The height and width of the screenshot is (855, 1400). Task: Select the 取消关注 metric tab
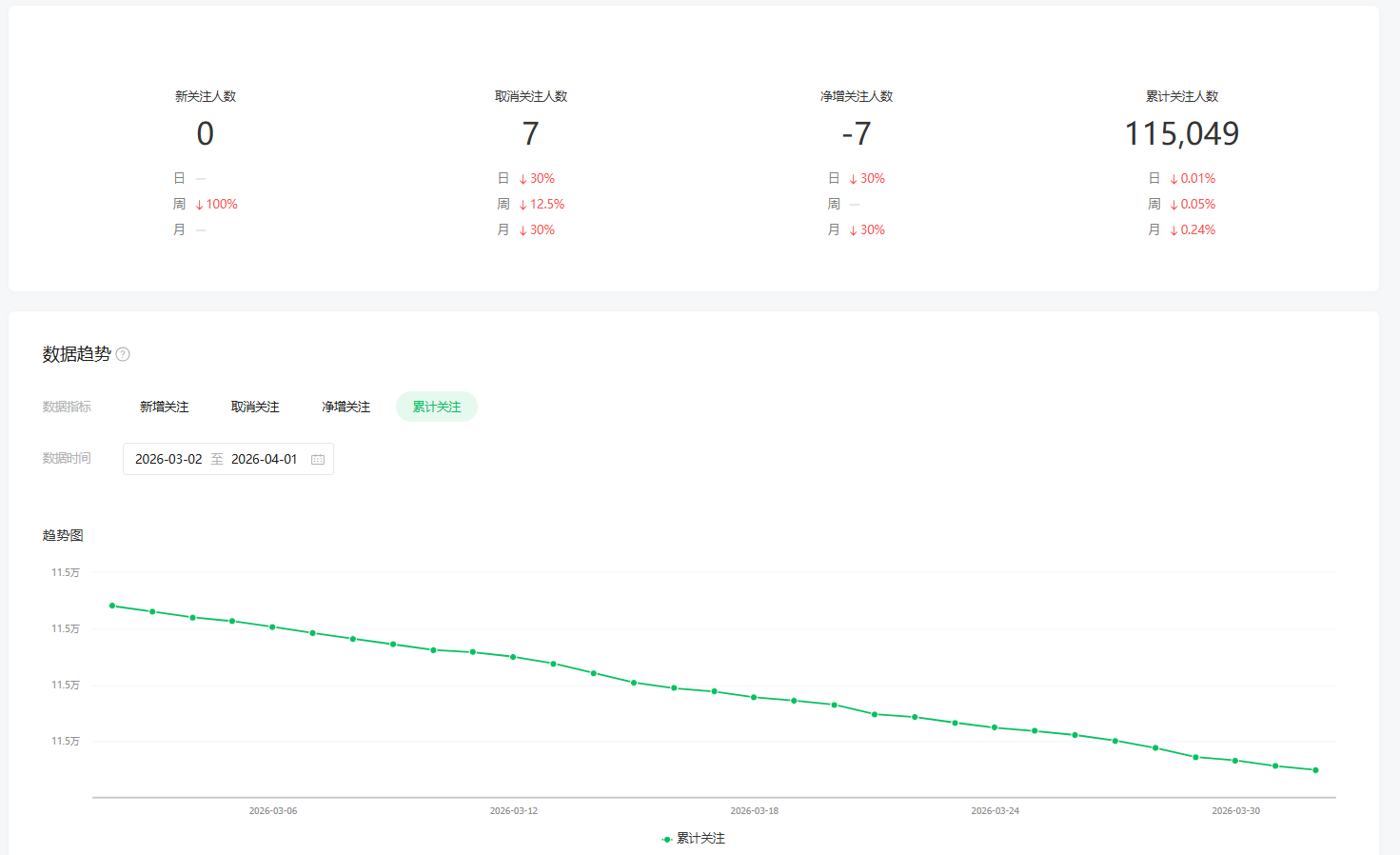pyautogui.click(x=255, y=407)
